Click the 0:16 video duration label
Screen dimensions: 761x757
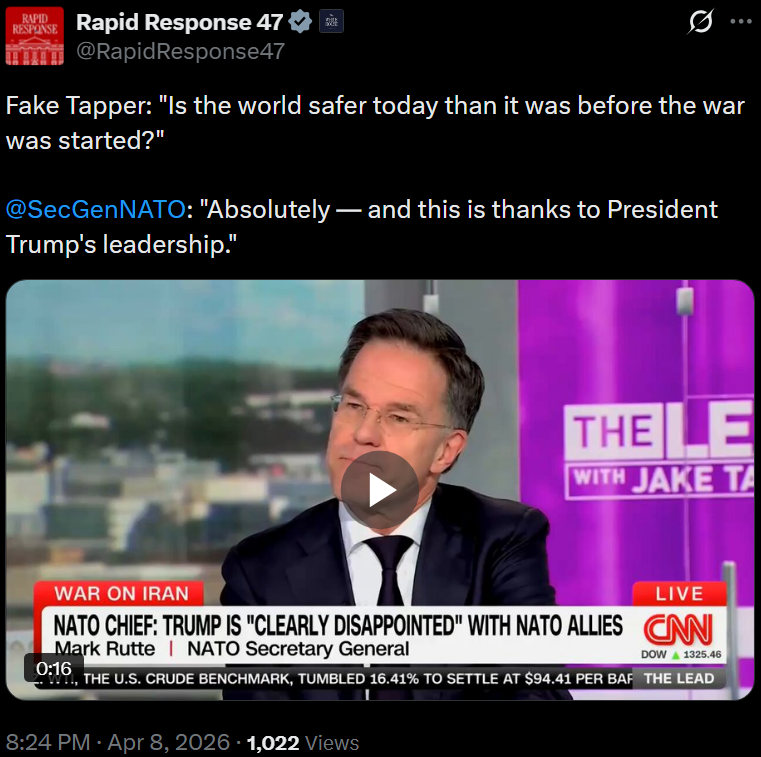54,669
